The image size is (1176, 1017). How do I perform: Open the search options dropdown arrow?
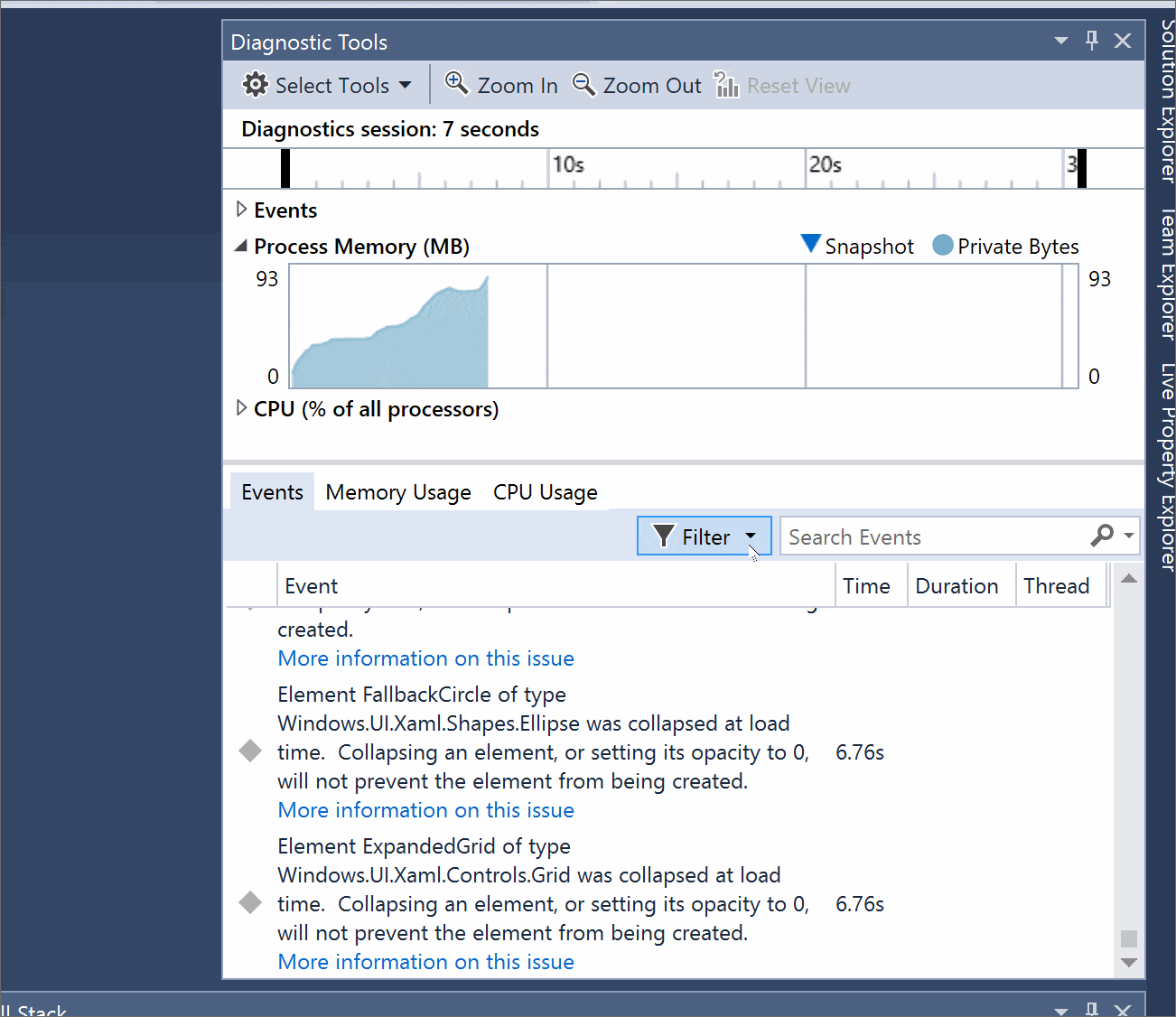pyautogui.click(x=1128, y=536)
